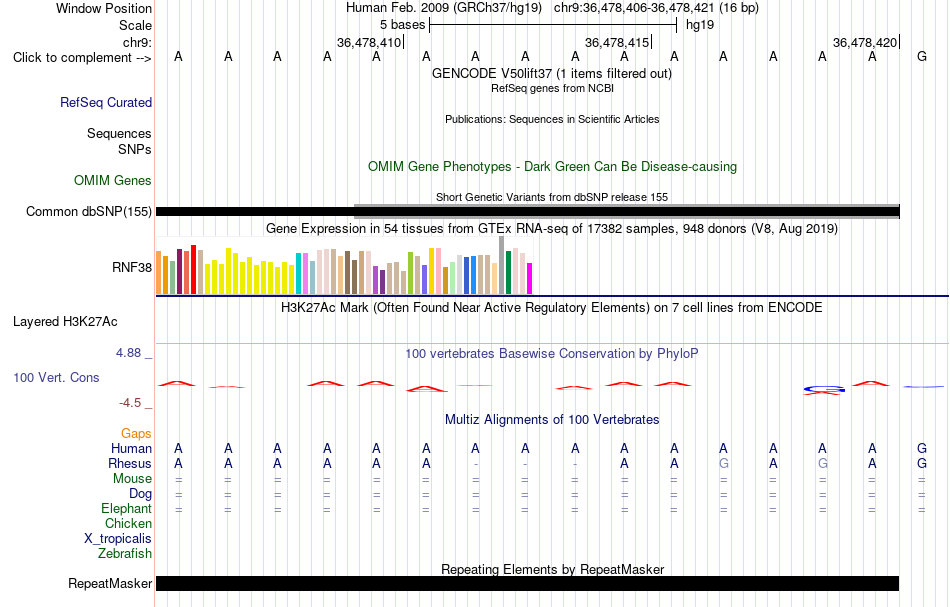Open the Layered H3K27Ac track label
950x607 pixels.
click(x=65, y=322)
